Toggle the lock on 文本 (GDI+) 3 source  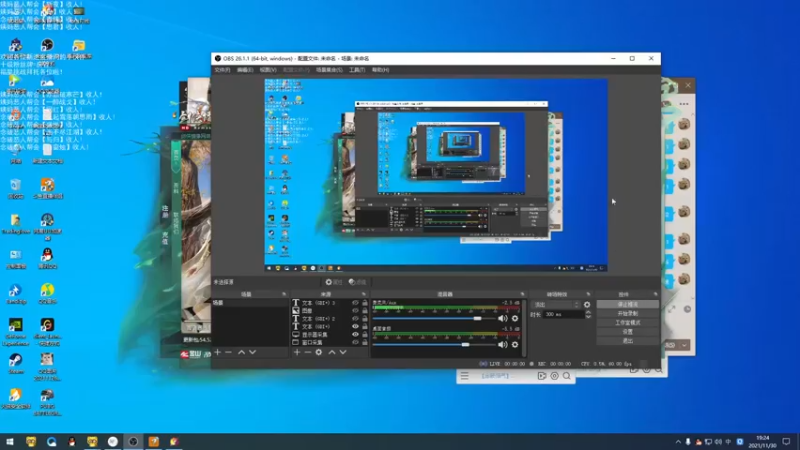point(365,303)
